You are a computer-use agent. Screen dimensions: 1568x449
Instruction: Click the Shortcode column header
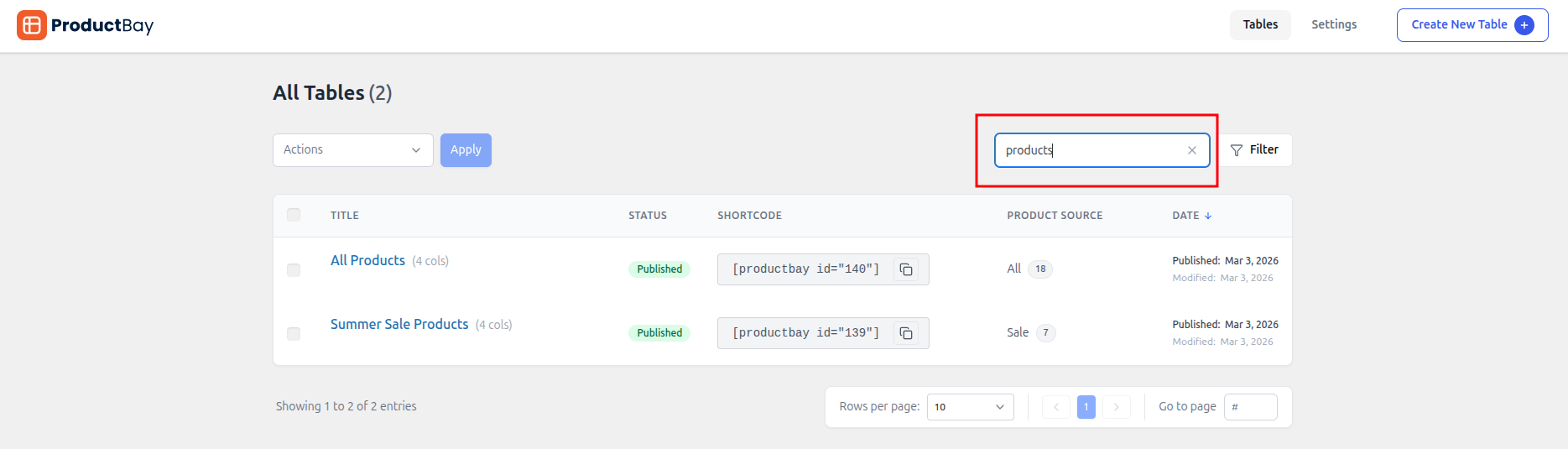[x=750, y=216]
